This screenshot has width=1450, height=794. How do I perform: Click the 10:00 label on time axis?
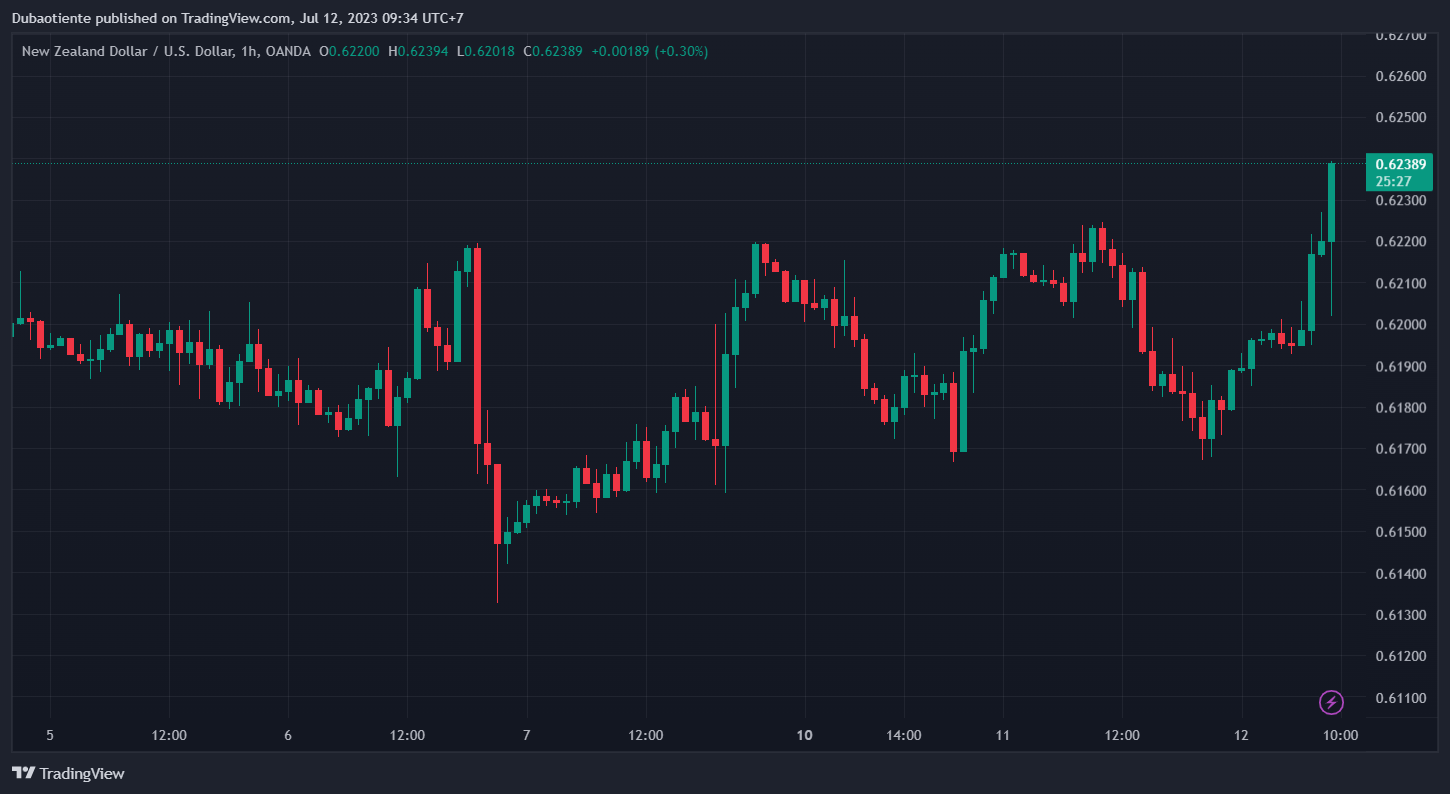click(x=1340, y=735)
